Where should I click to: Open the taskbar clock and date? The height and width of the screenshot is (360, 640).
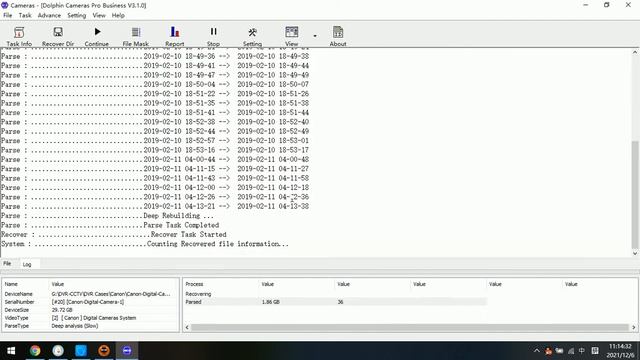(x=620, y=351)
